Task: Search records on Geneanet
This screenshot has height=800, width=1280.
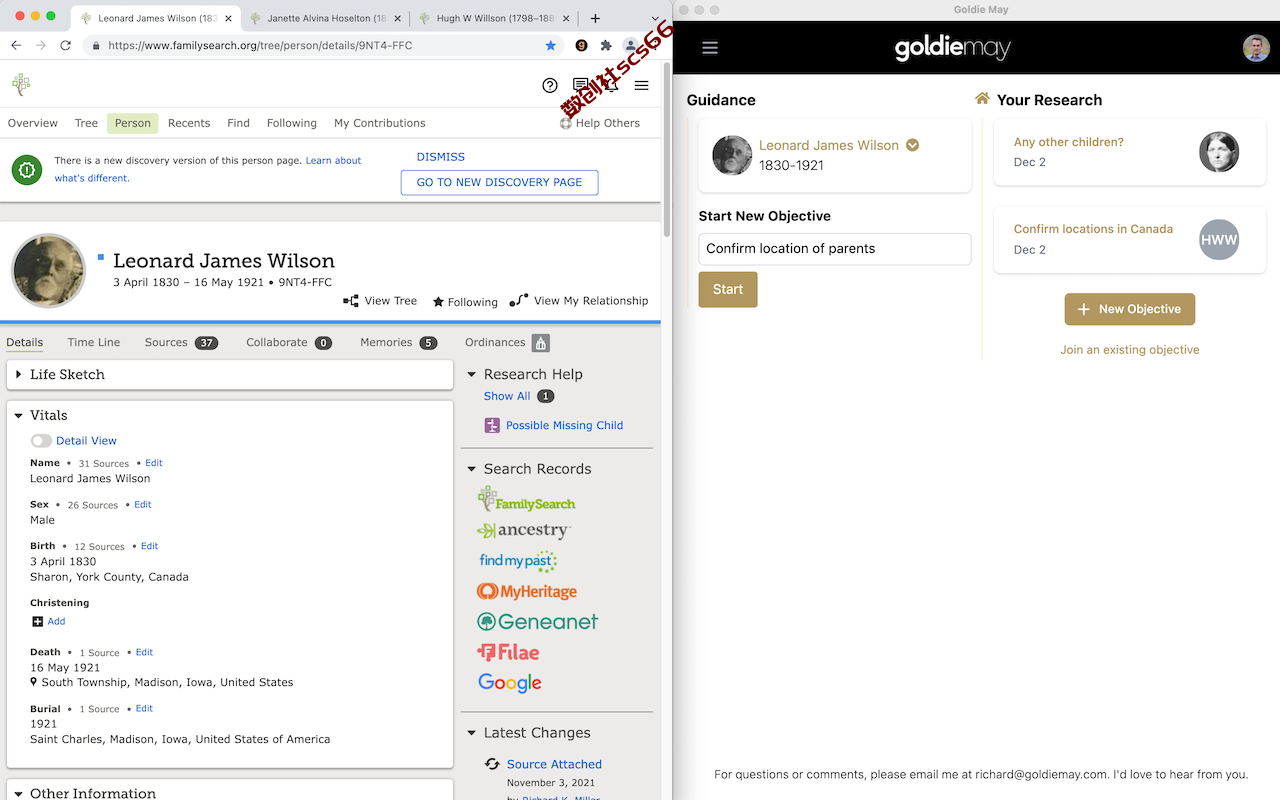Action: [537, 622]
